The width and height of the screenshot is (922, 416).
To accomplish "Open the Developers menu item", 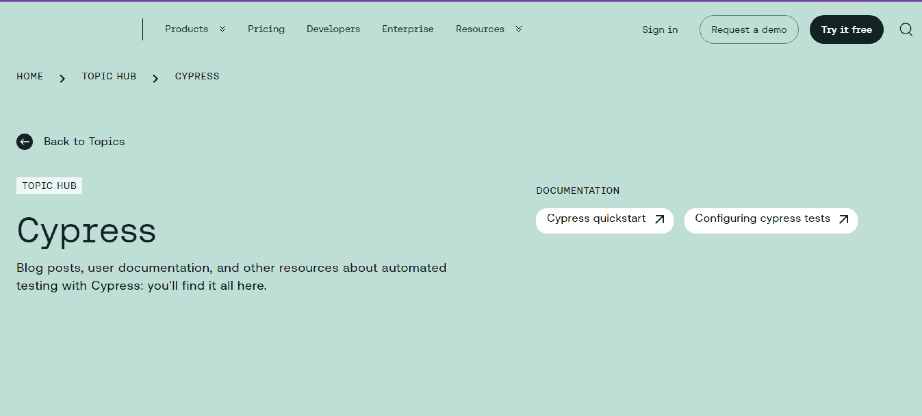I will click(333, 29).
